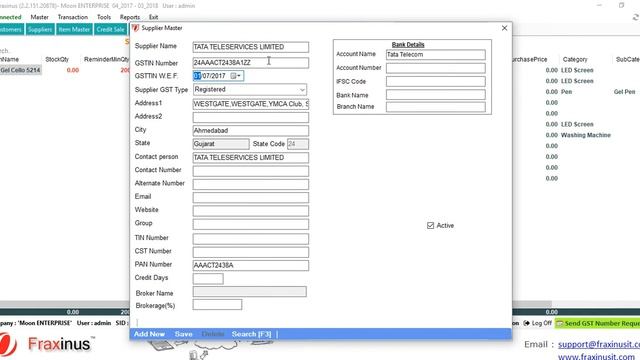640x360 pixels.
Task: Click the Alternate Number field
Action: click(251, 184)
